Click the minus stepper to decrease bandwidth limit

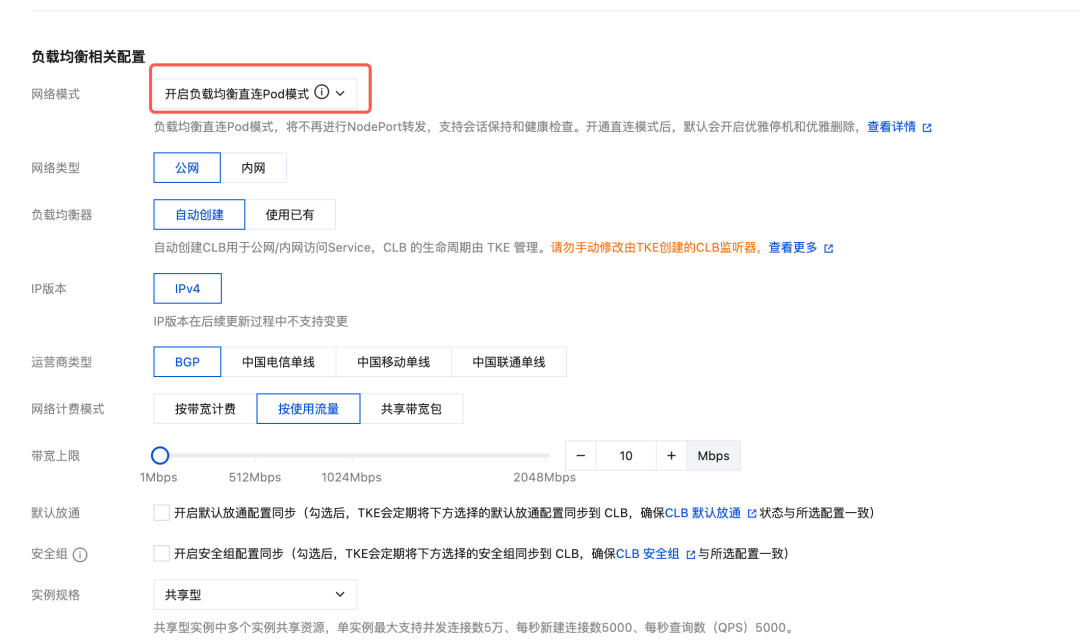coord(580,455)
